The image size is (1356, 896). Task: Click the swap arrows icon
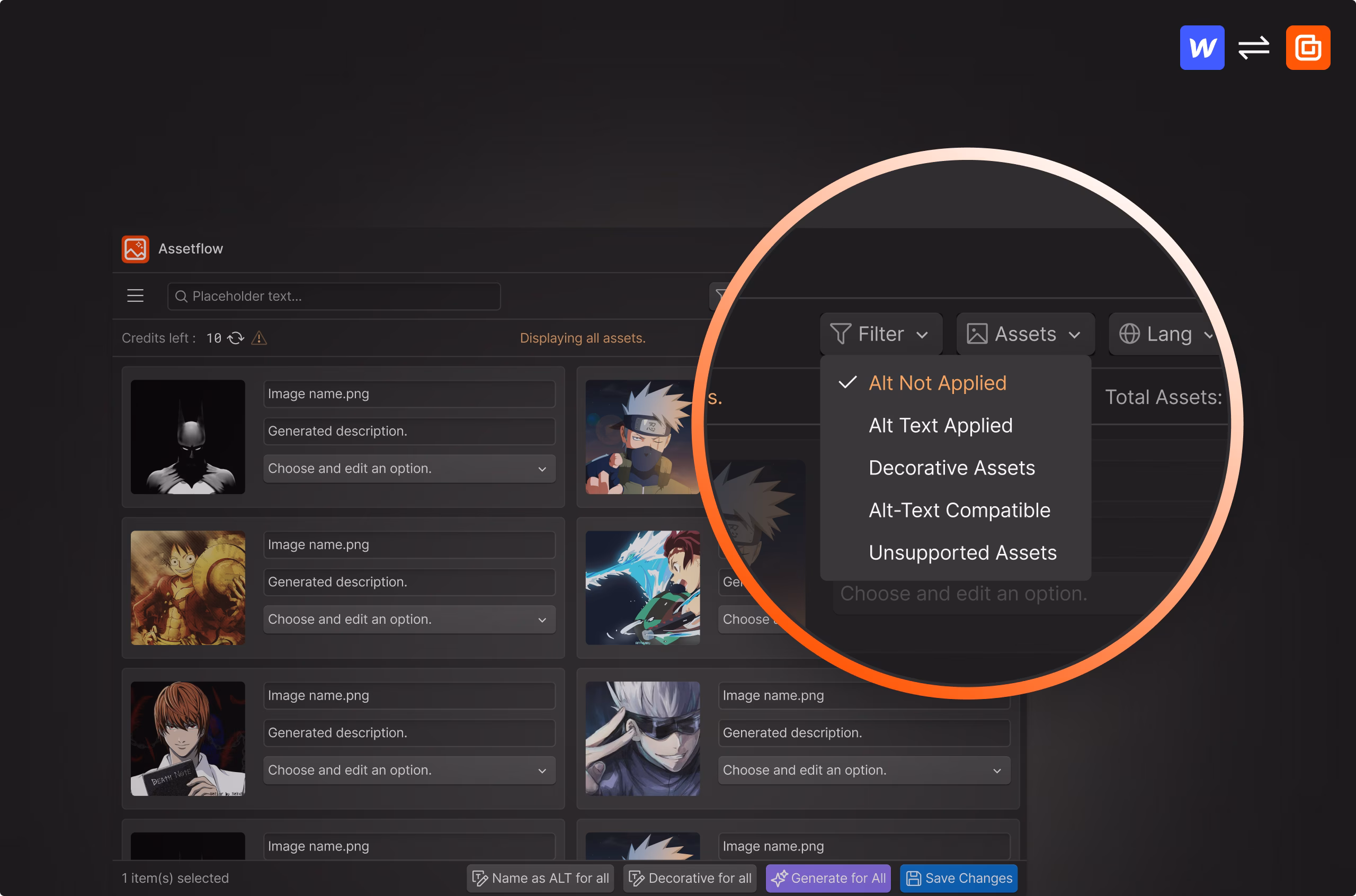(1254, 48)
